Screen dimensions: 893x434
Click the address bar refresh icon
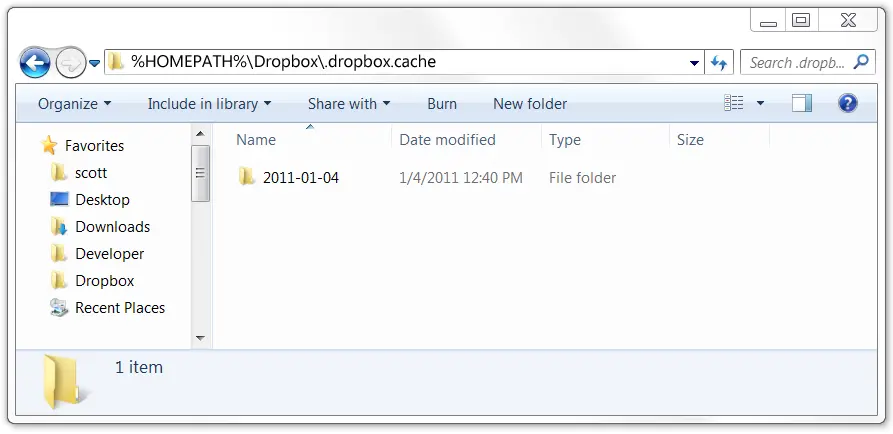coord(718,62)
